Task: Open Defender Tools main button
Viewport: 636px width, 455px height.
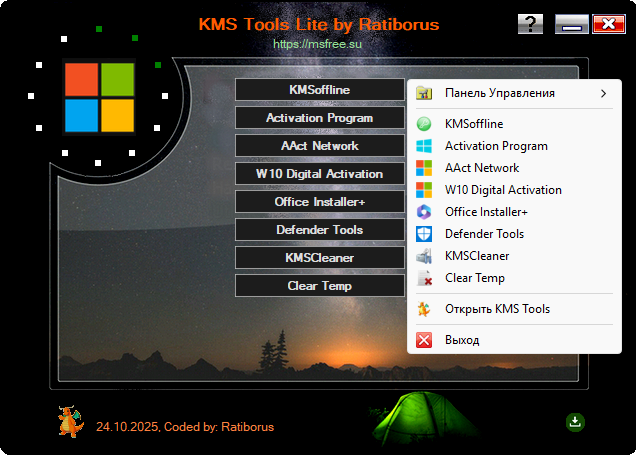Action: point(320,230)
